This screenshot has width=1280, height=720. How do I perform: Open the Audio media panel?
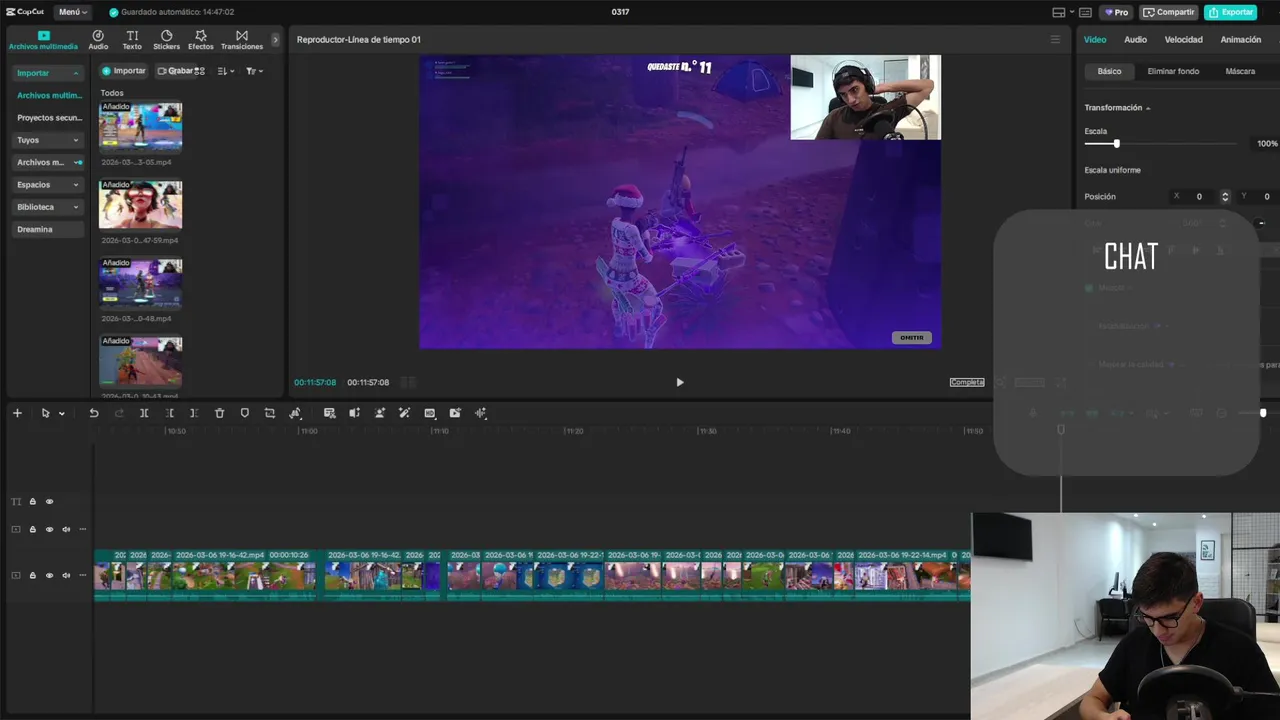click(x=98, y=40)
